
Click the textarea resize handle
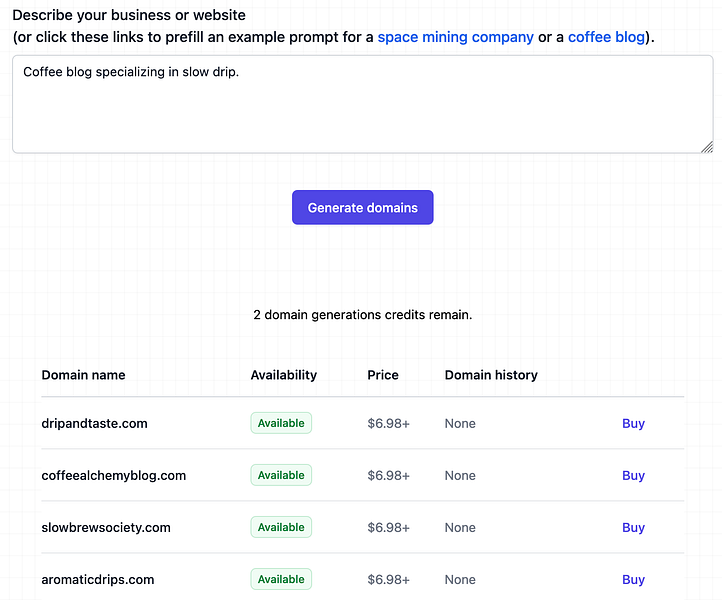pyautogui.click(x=707, y=147)
